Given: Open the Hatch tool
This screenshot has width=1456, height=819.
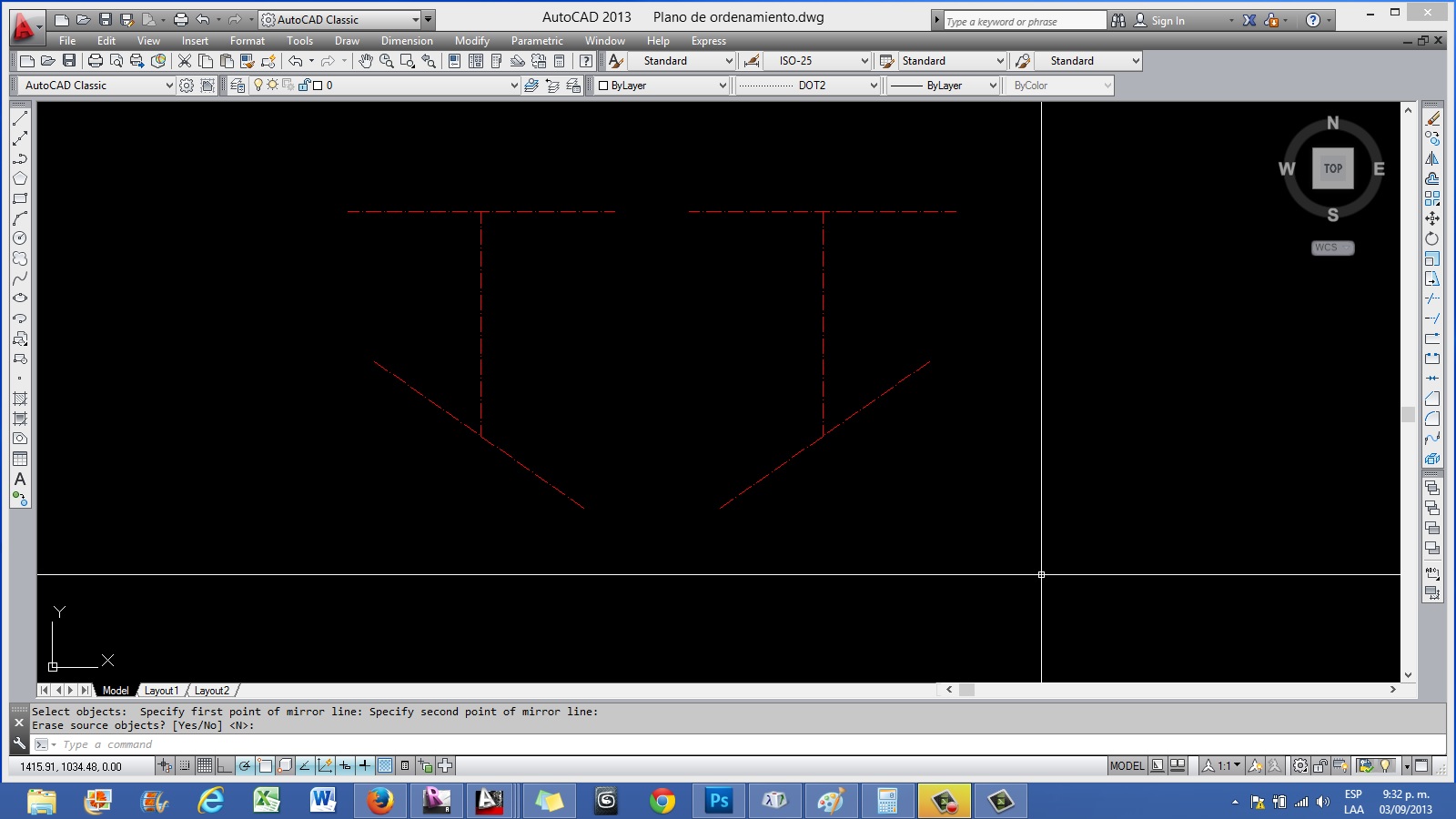Looking at the screenshot, I should pos(20,399).
